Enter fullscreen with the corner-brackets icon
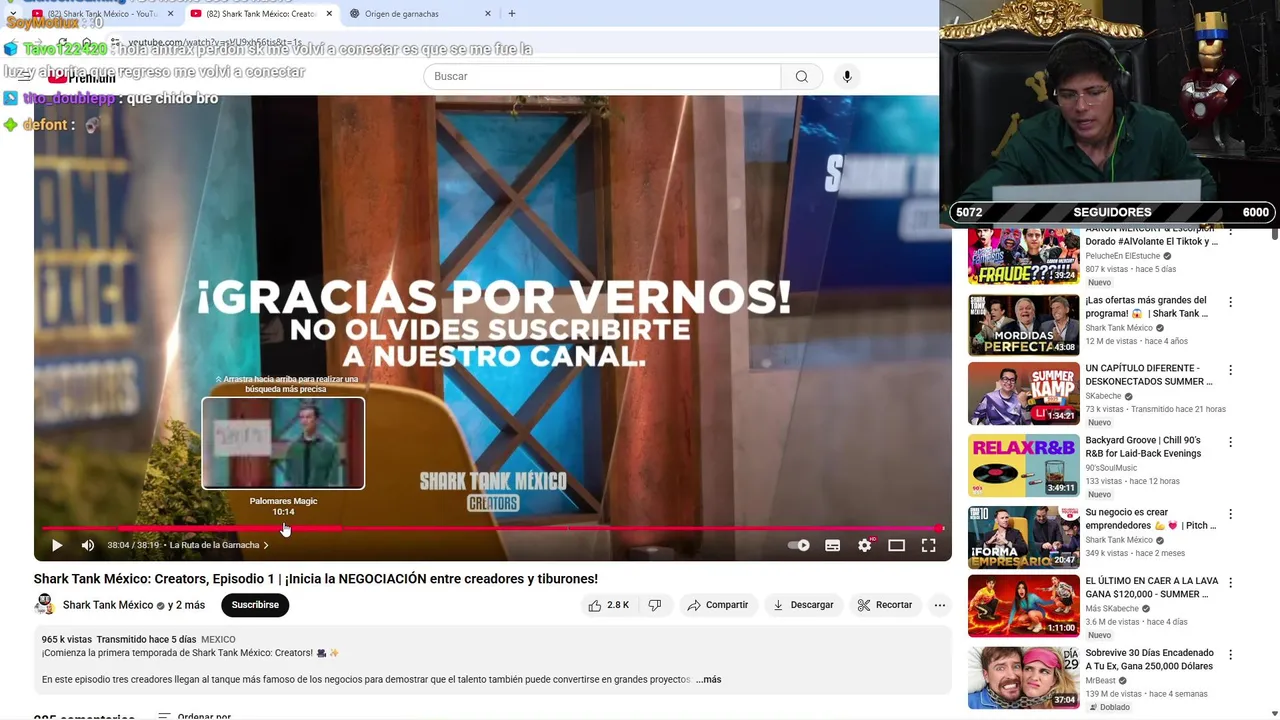Screen dimensions: 1280x720 [929, 545]
